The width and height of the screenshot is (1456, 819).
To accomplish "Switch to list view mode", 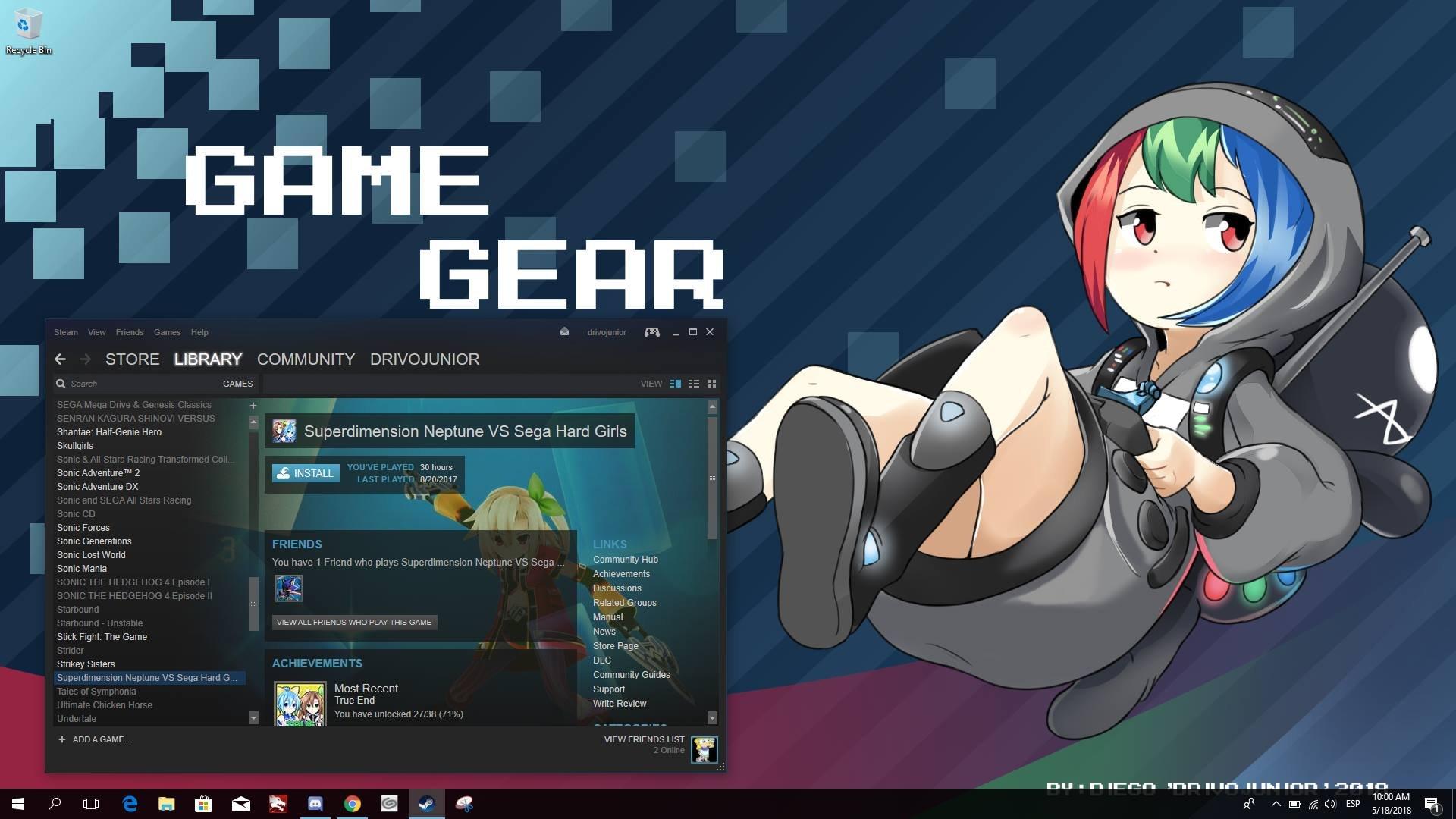I will (693, 384).
